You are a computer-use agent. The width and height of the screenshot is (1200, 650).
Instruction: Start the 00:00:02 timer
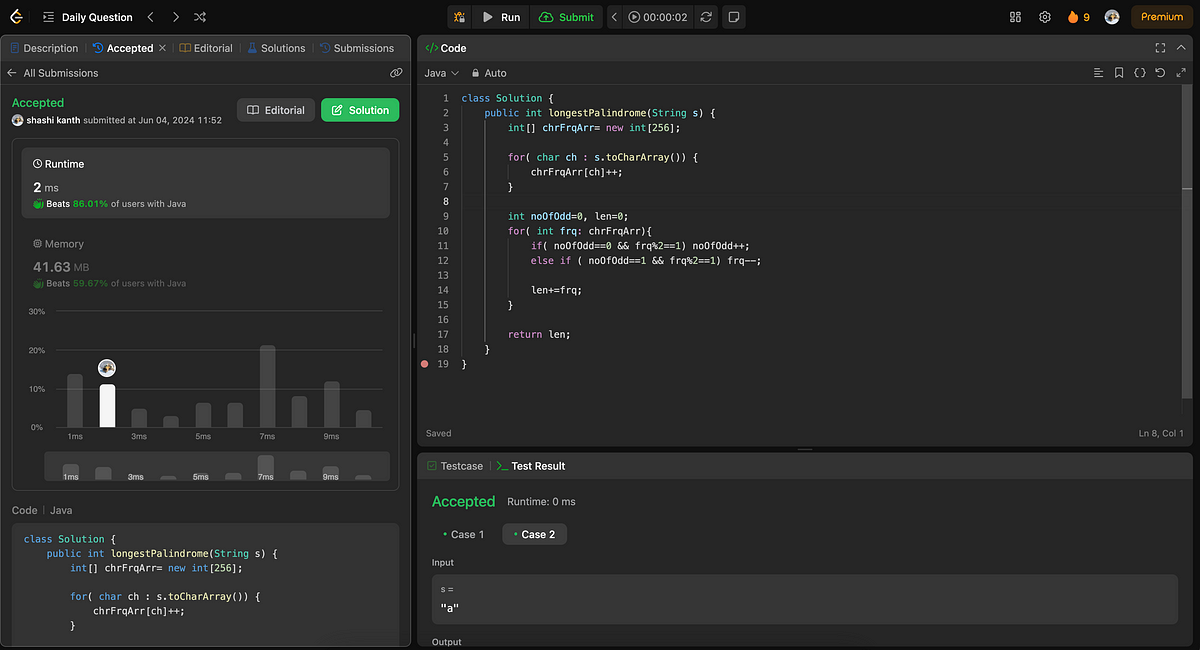659,17
